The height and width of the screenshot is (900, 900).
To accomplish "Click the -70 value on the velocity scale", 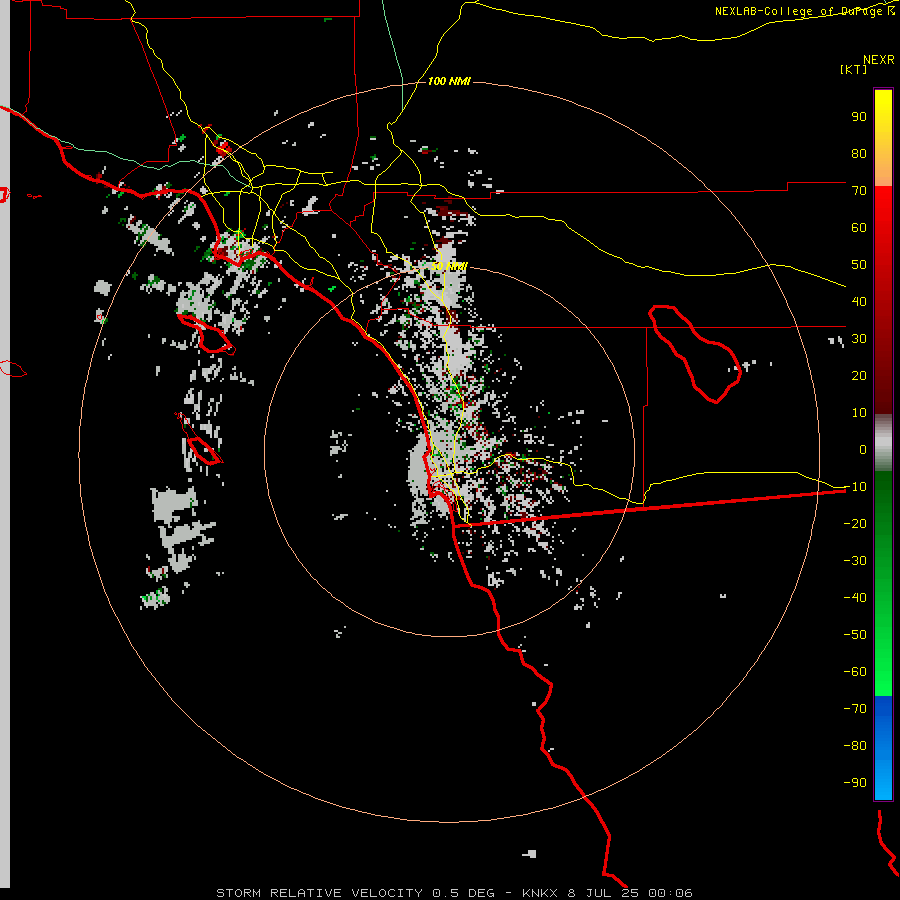I will tap(855, 709).
